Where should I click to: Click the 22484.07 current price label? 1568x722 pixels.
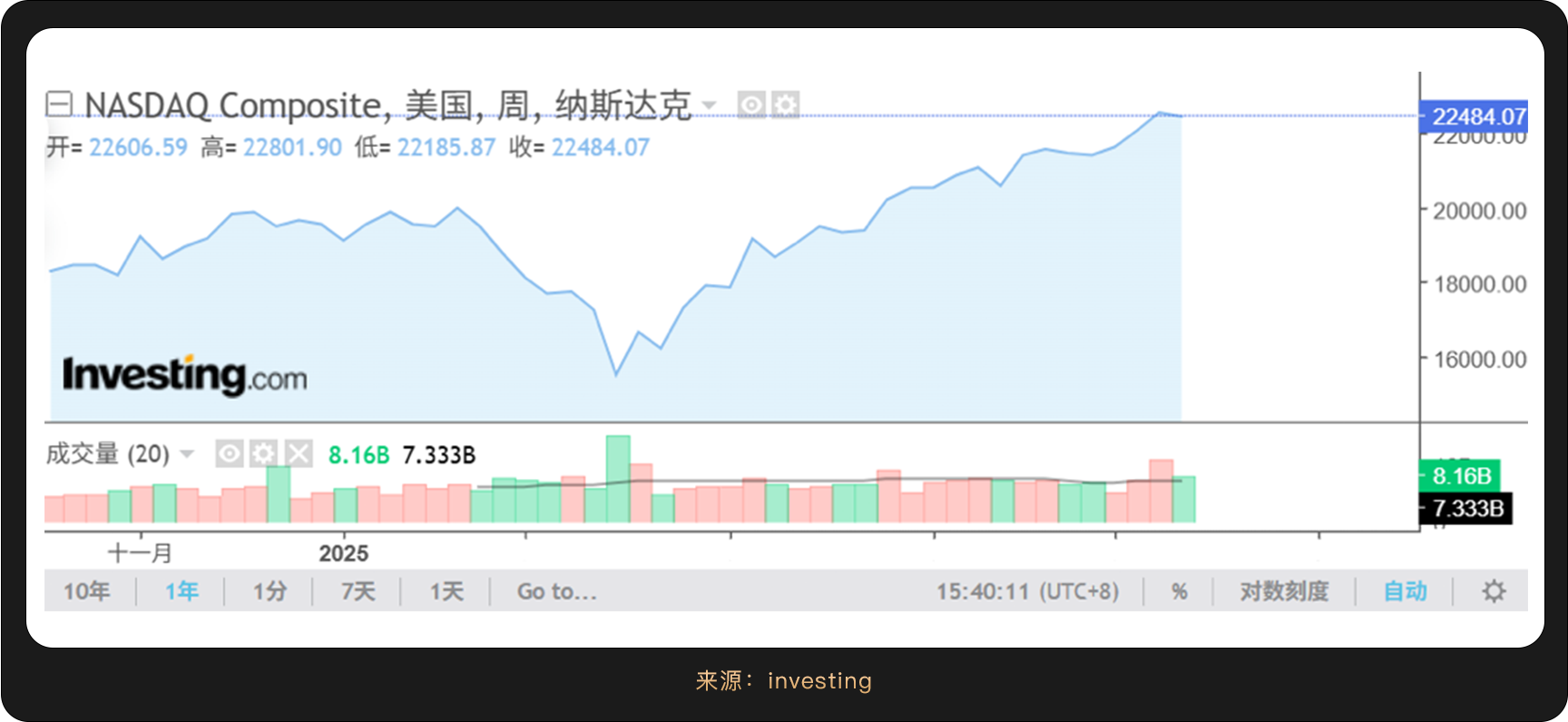click(1477, 116)
